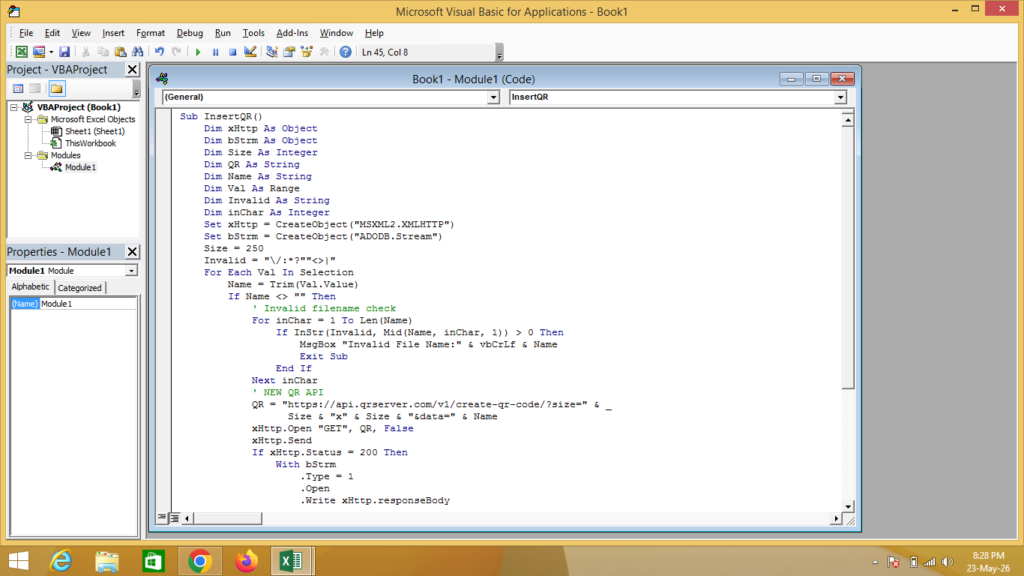
Task: Open the Run menu
Action: tap(223, 33)
